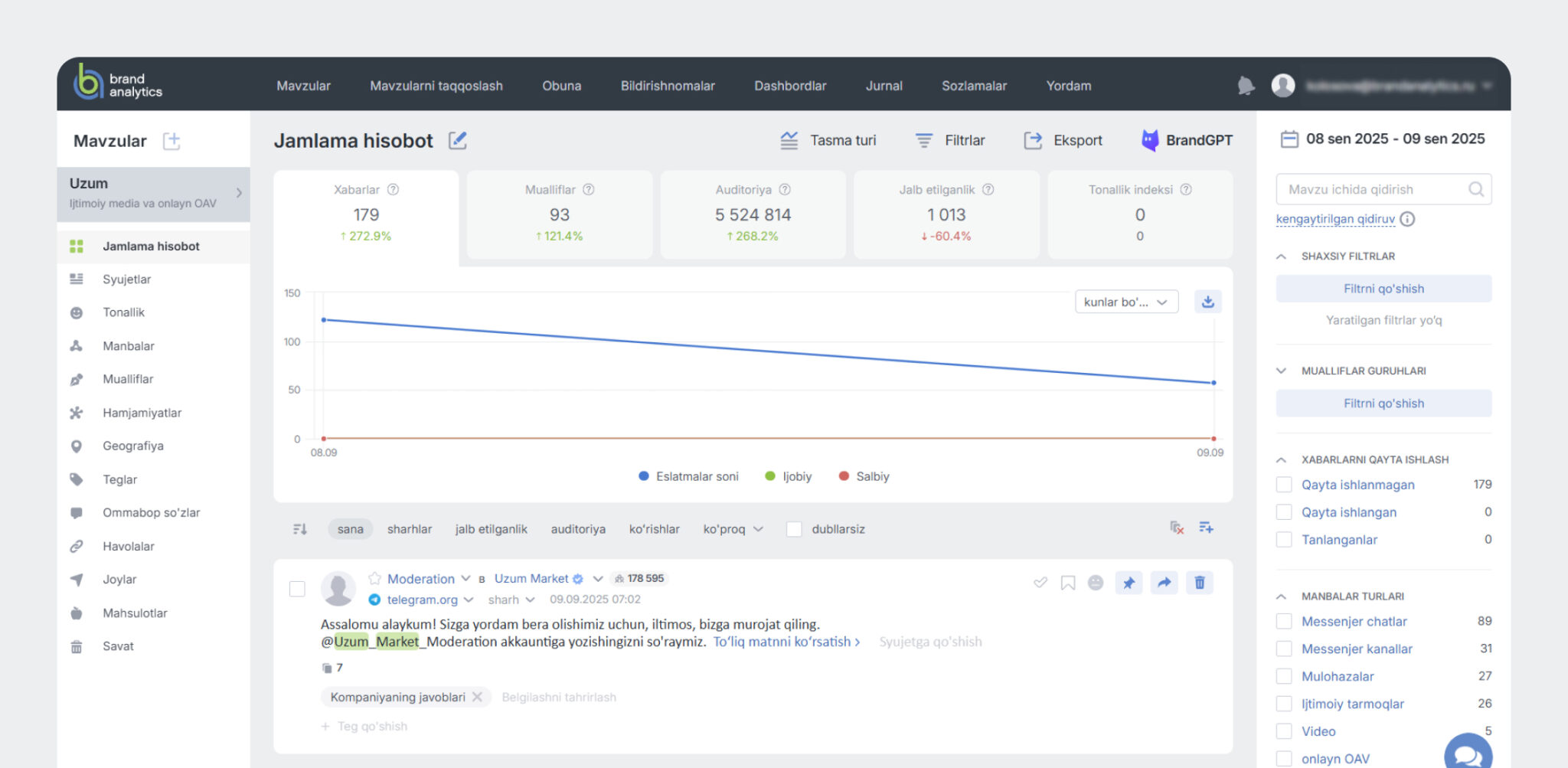This screenshot has width=1568, height=768.
Task: Click the Mavzu ichida qidirish search field
Action: pos(1374,189)
